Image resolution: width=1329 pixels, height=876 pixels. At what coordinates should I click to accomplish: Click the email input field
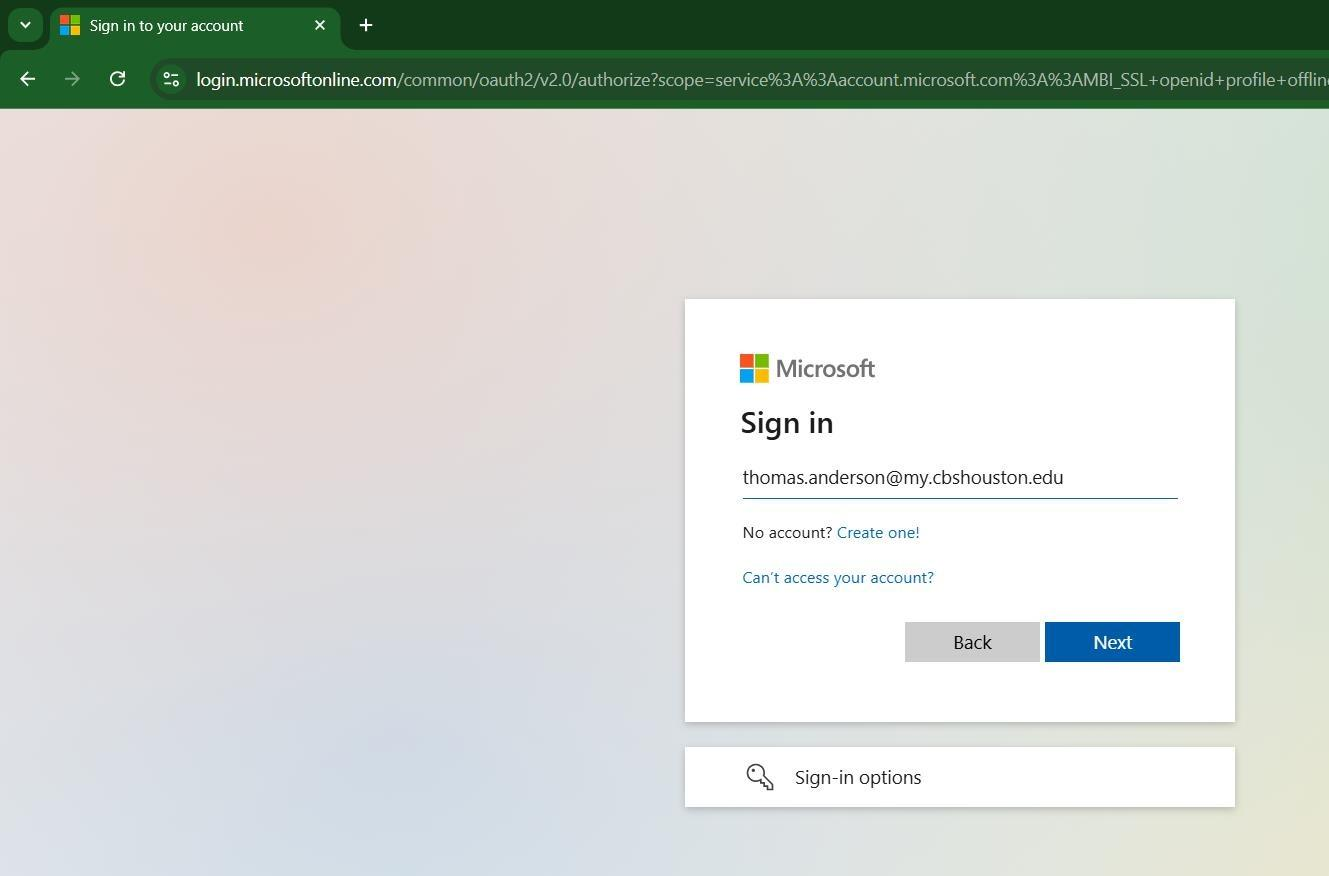tap(960, 477)
